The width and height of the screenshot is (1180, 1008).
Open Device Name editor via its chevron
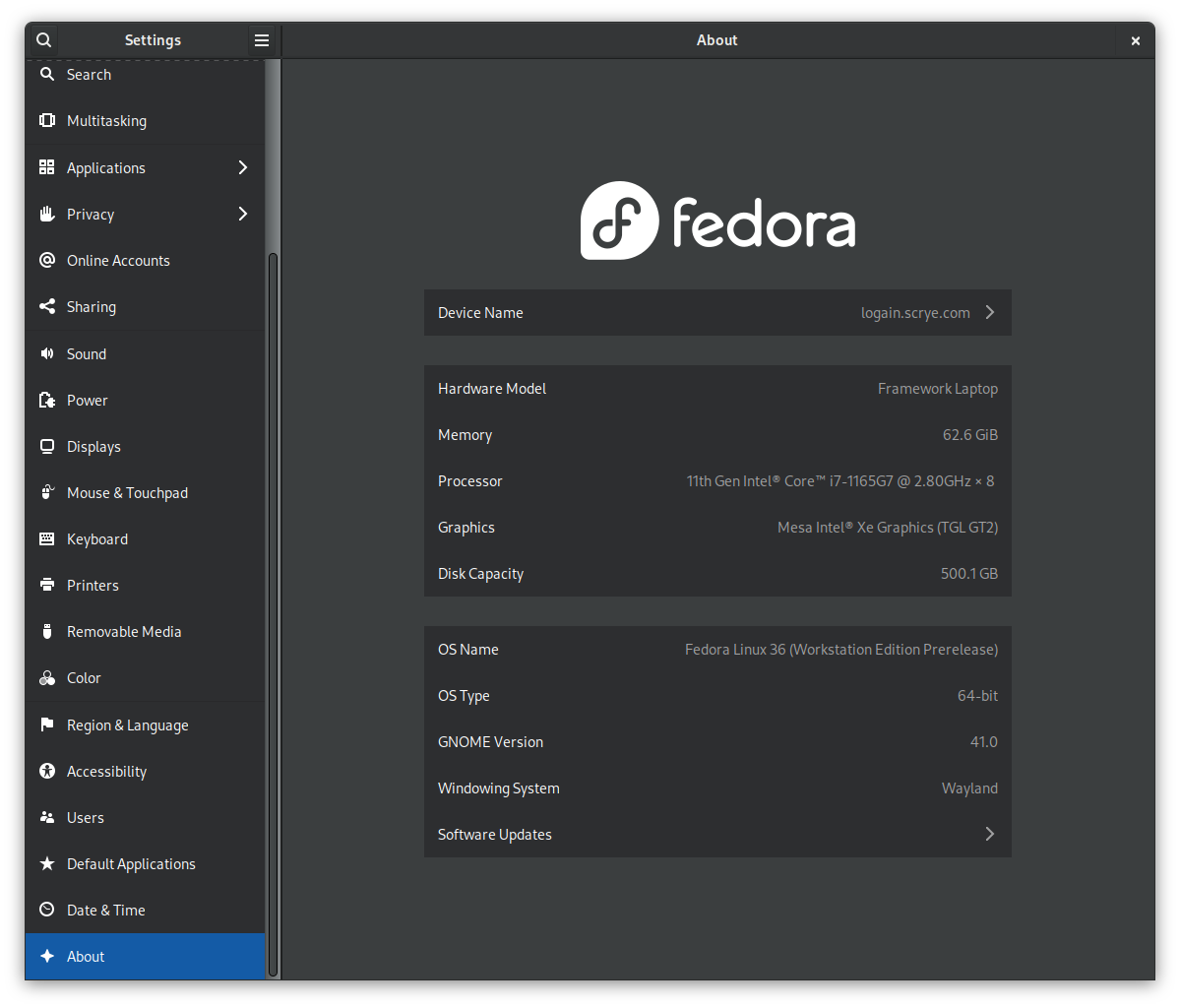[990, 312]
